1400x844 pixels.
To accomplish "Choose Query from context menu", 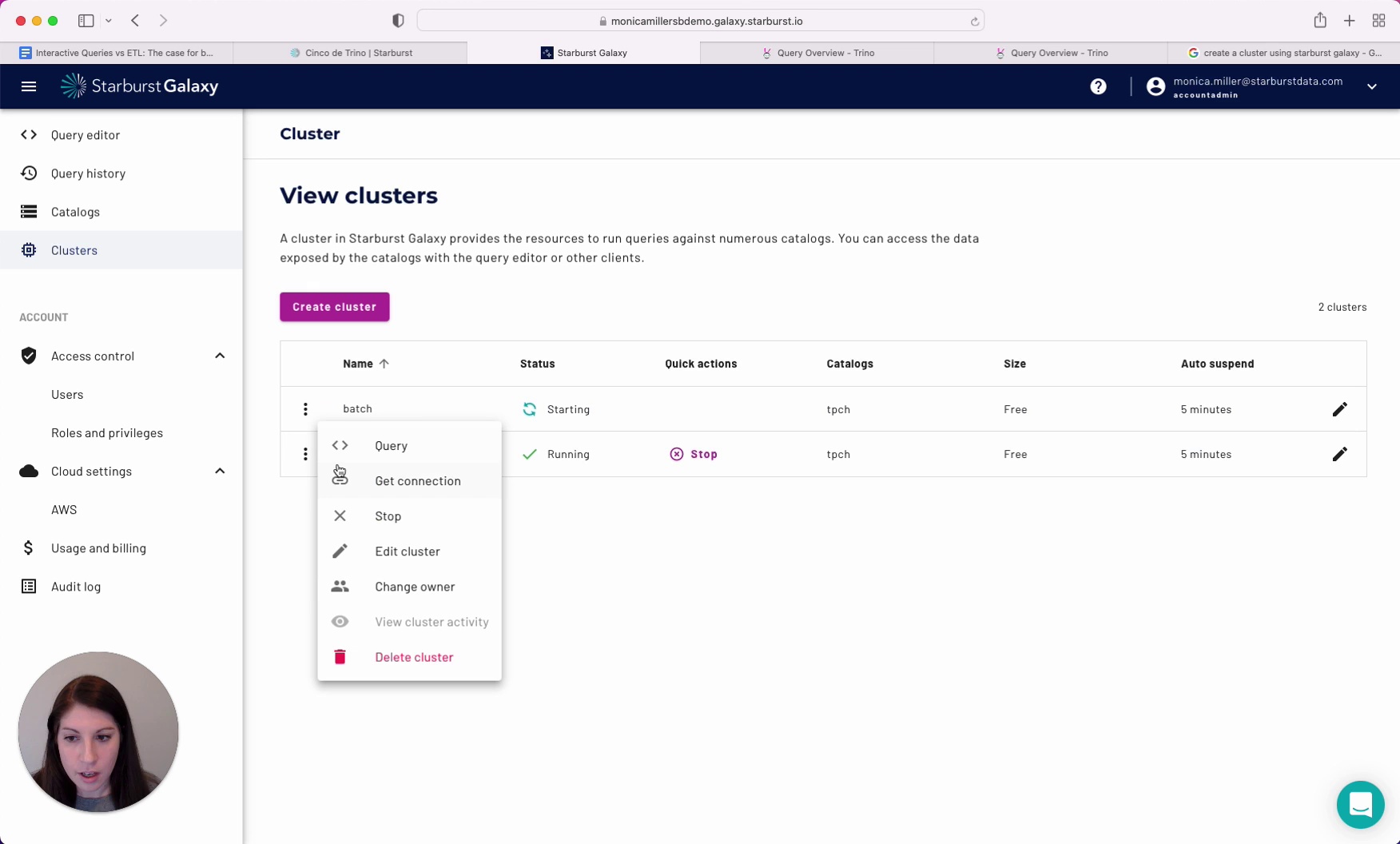I will coord(409,445).
